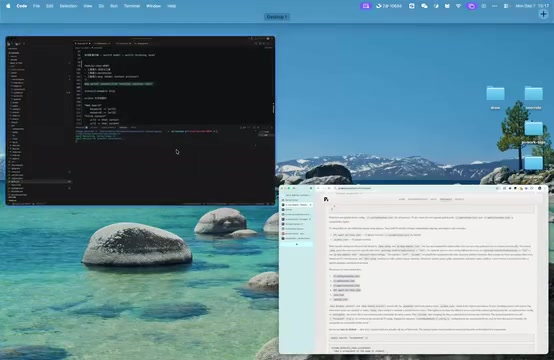The image size is (554, 360).
Task: Add a new desktop with the plus button
Action: point(543,14)
